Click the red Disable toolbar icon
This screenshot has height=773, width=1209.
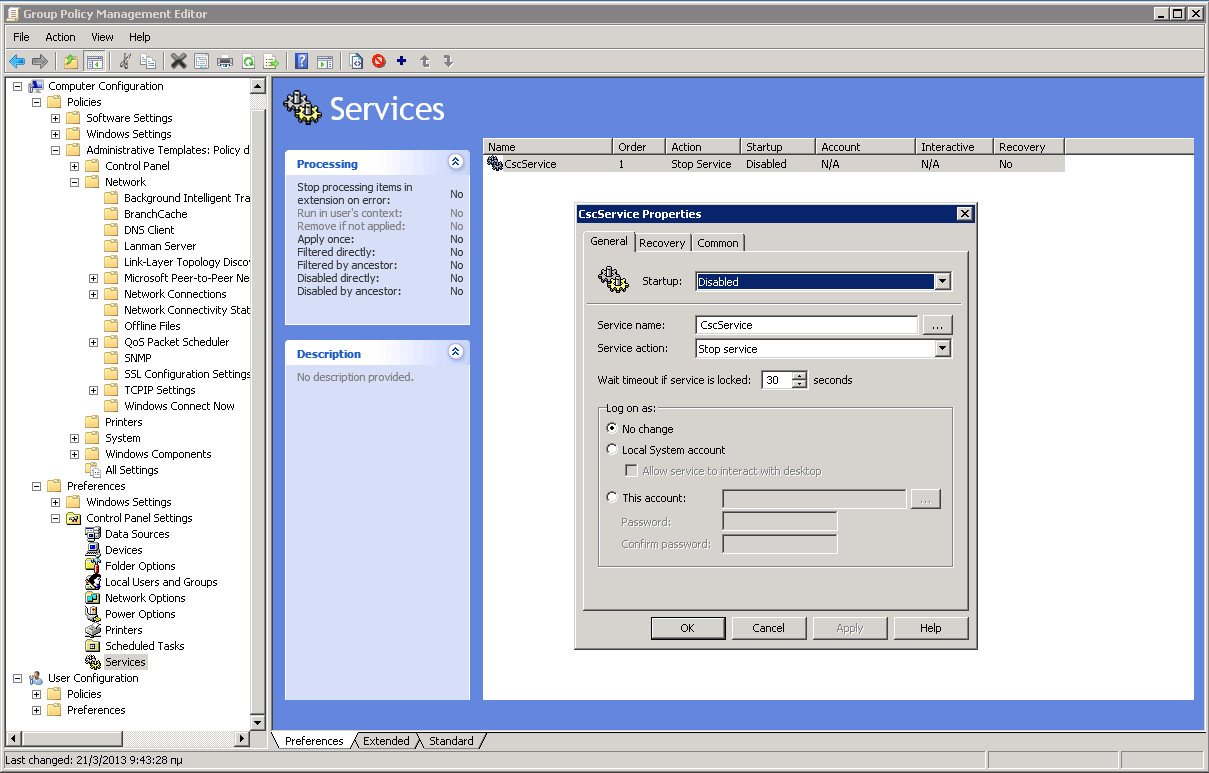tap(379, 61)
